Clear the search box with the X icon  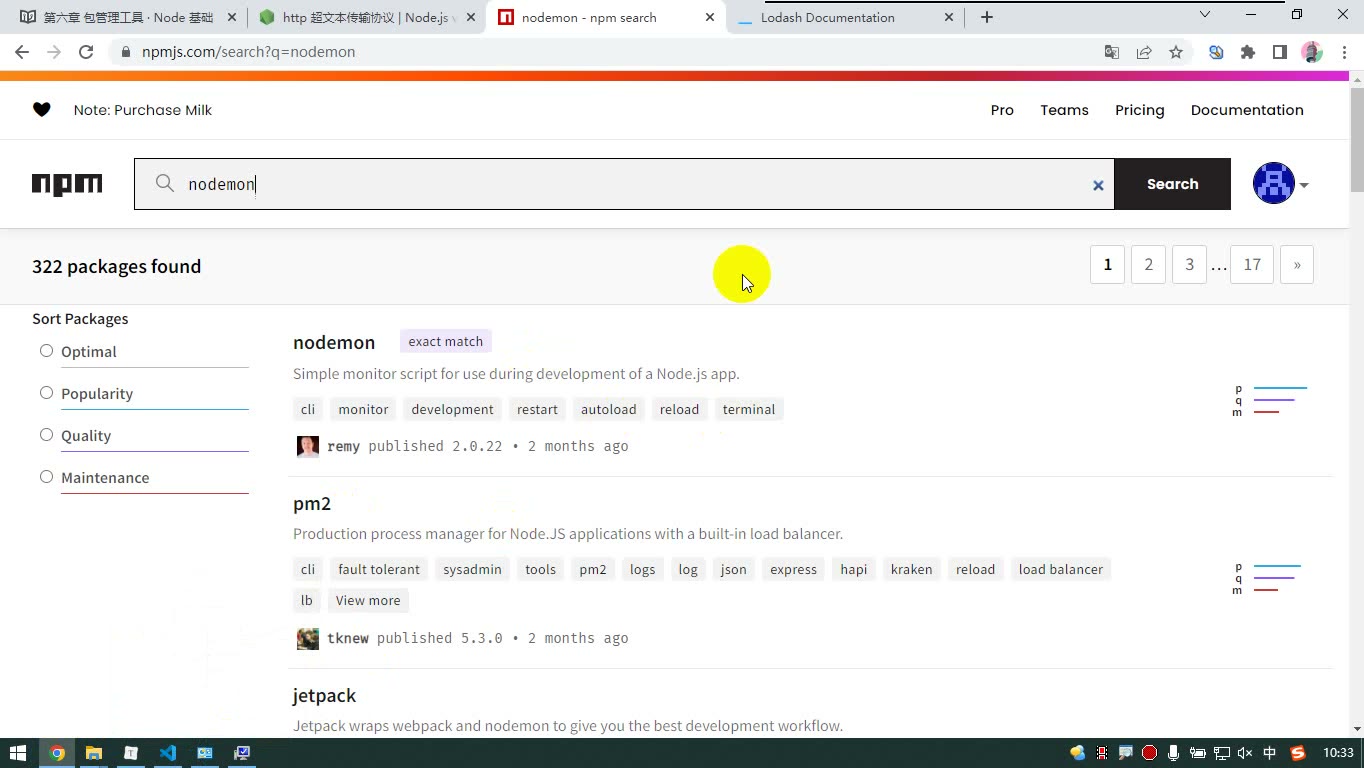pyautogui.click(x=1098, y=185)
